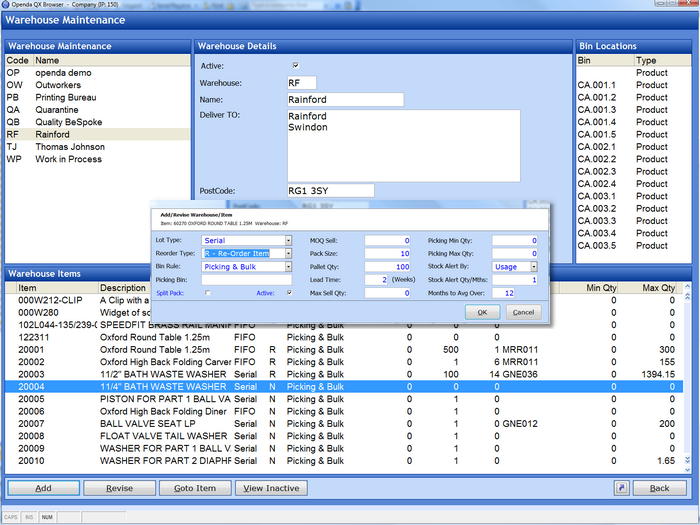Click the Back button
The height and width of the screenshot is (525, 700).
tap(659, 488)
